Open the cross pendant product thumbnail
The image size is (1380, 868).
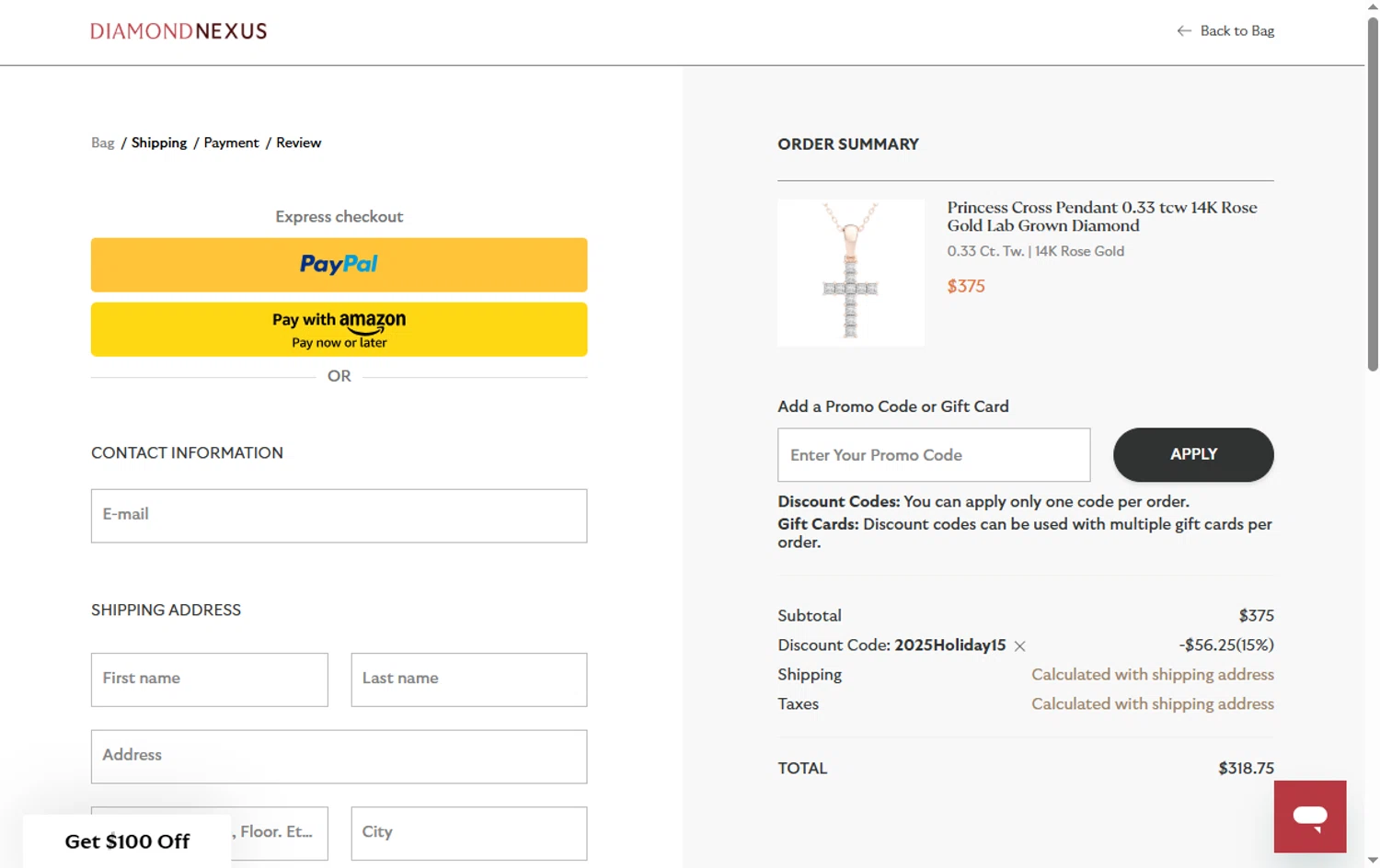[850, 273]
